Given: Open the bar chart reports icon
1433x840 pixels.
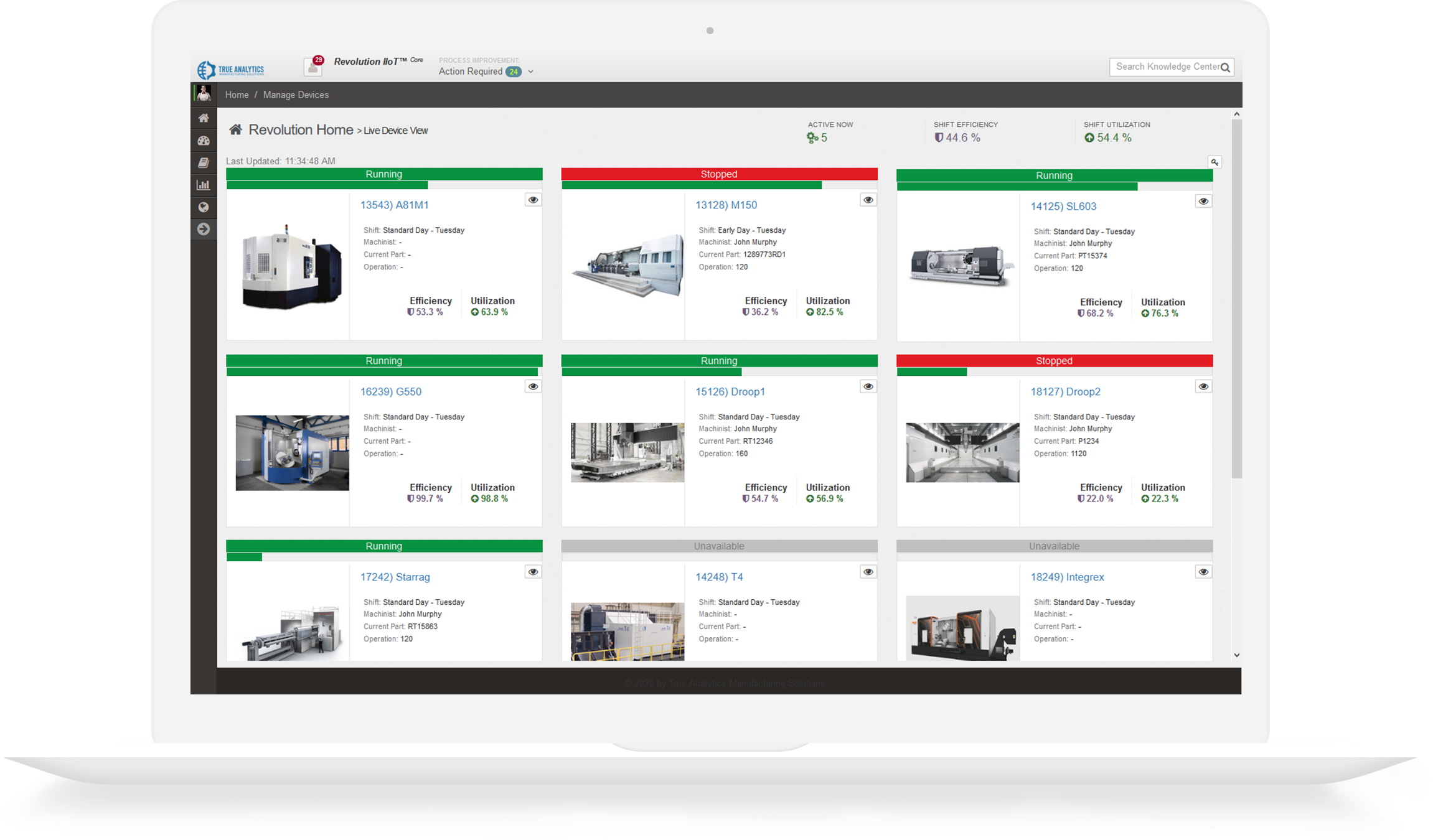Looking at the screenshot, I should (x=204, y=185).
